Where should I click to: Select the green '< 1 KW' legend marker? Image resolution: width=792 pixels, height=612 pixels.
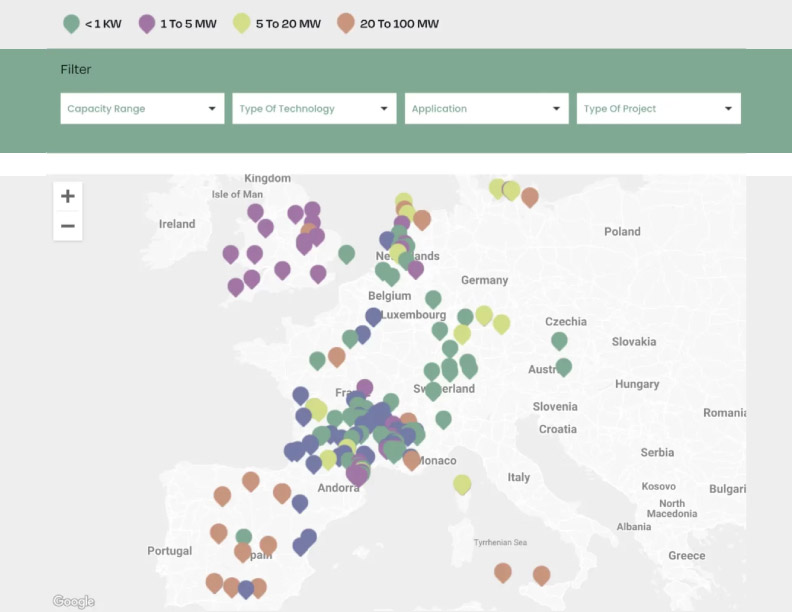pos(71,23)
